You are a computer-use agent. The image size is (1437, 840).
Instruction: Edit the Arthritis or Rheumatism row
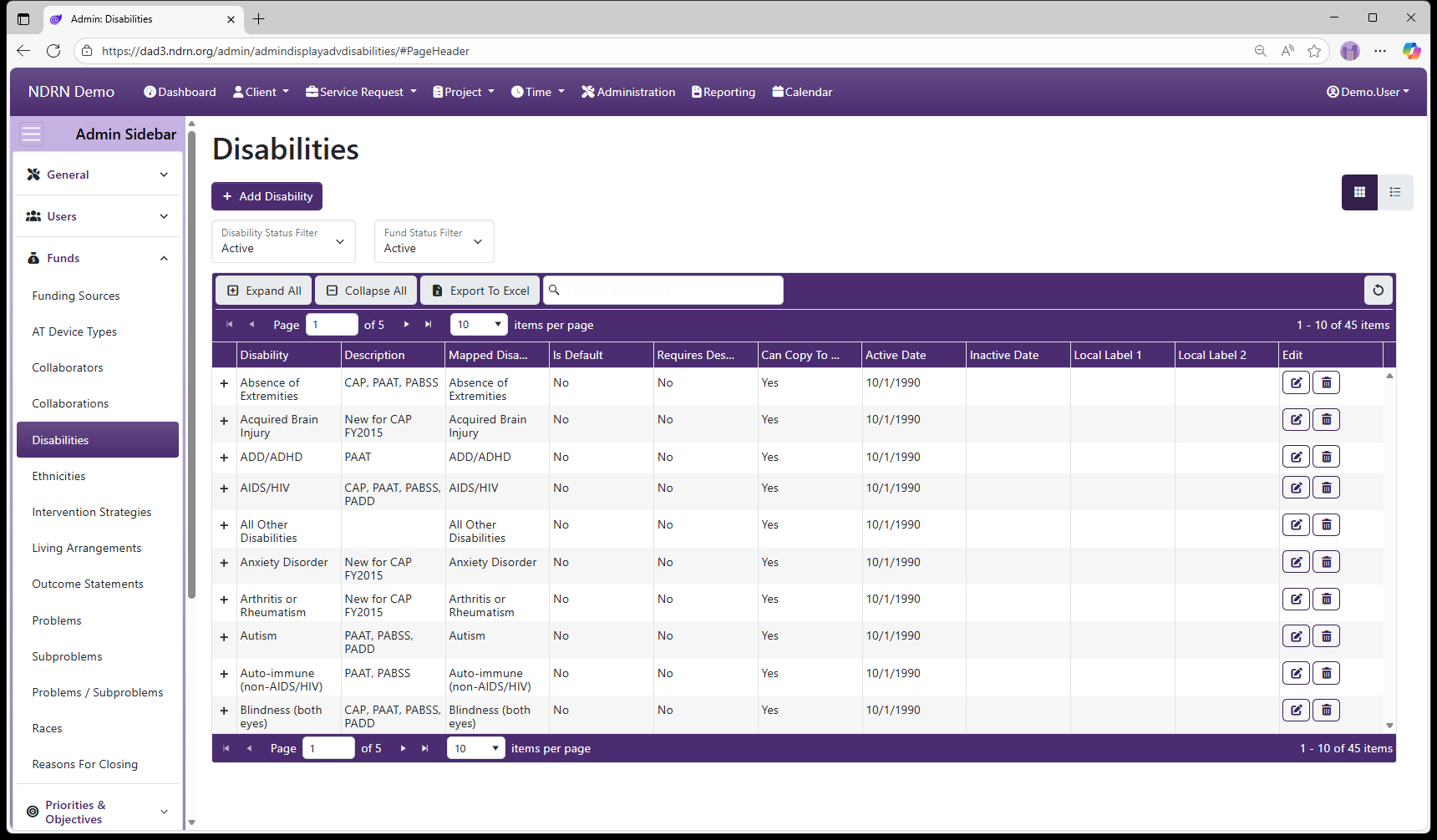(x=1296, y=599)
